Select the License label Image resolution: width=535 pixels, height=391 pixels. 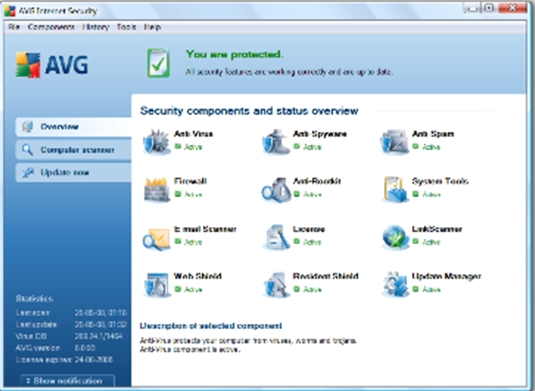(x=309, y=229)
